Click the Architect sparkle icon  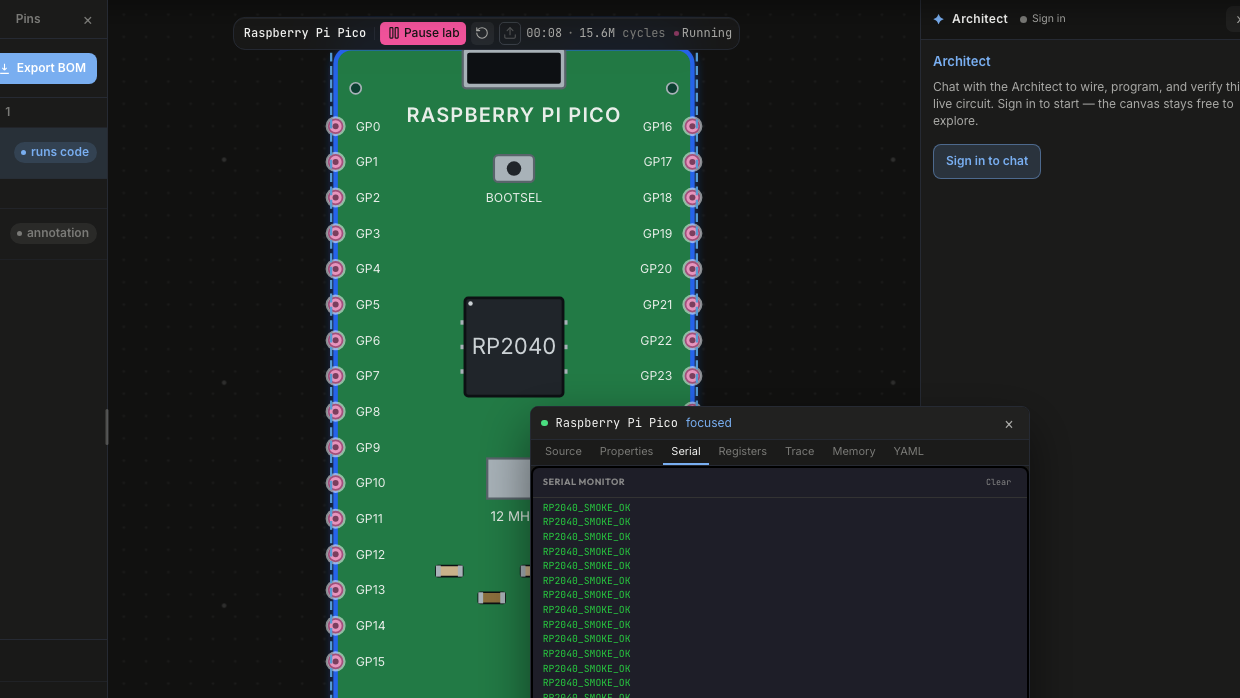[x=938, y=19]
